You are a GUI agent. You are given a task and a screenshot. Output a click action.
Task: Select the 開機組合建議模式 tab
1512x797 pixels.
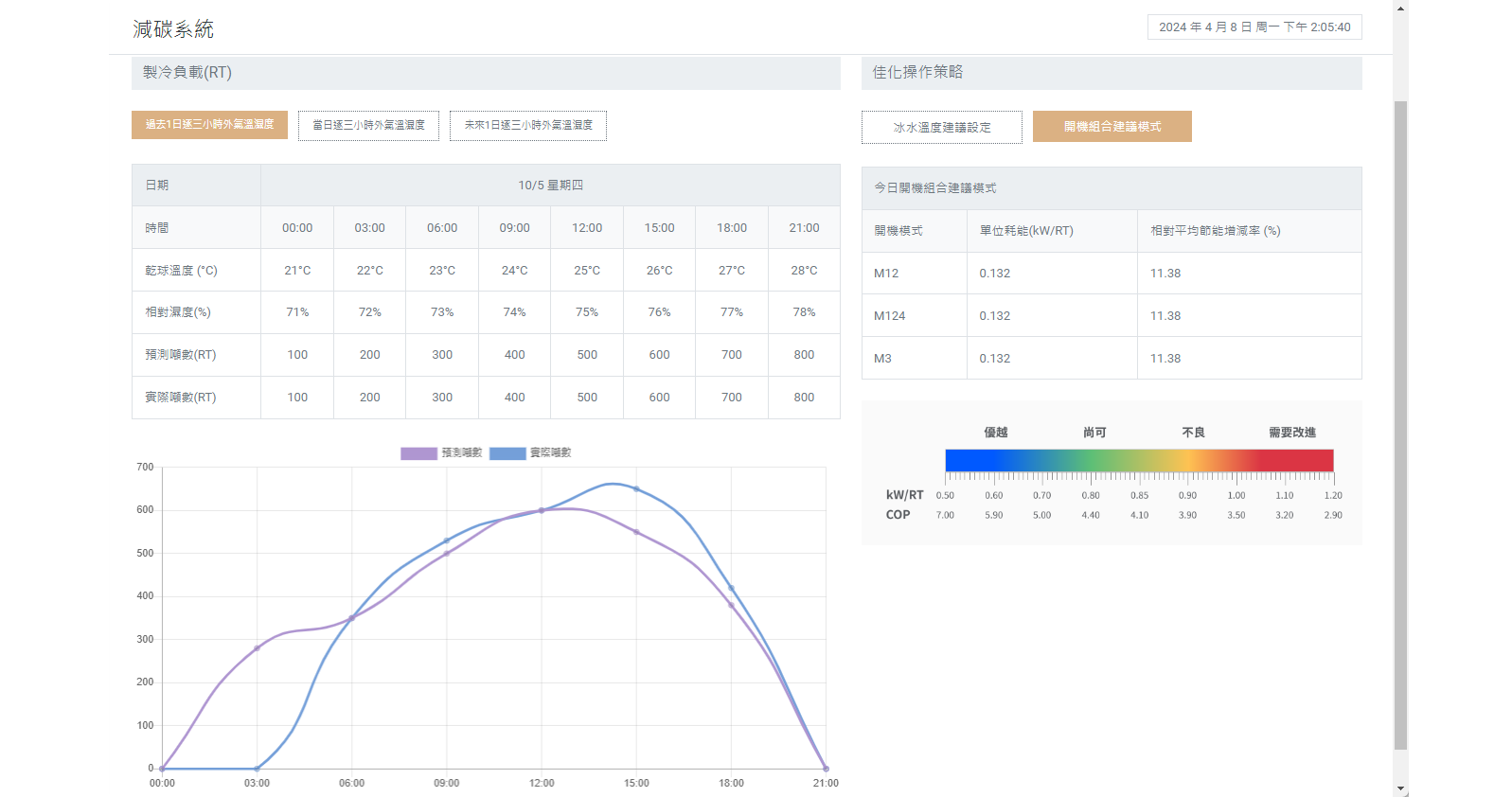1112,127
